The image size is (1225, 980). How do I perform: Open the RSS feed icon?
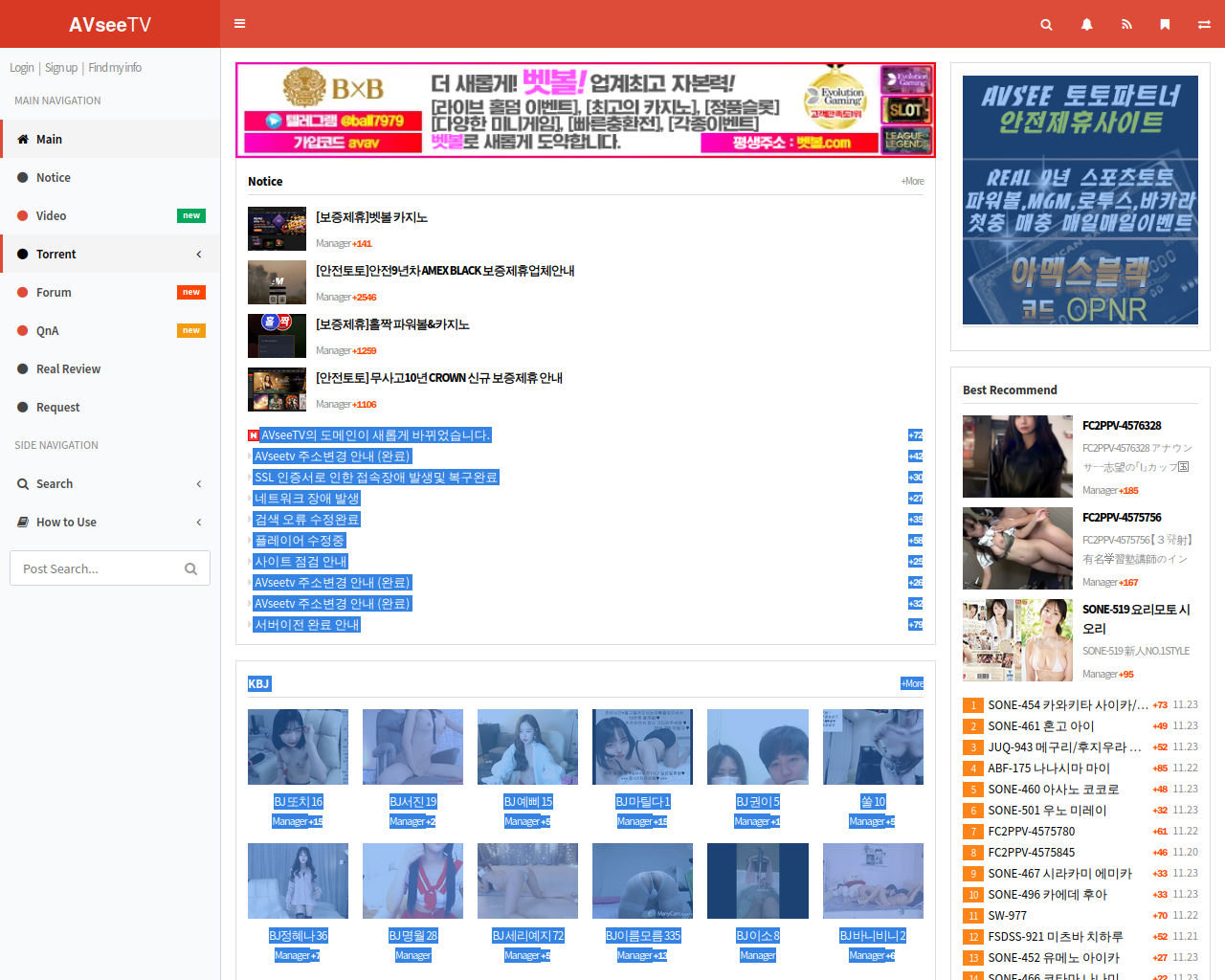1126,24
